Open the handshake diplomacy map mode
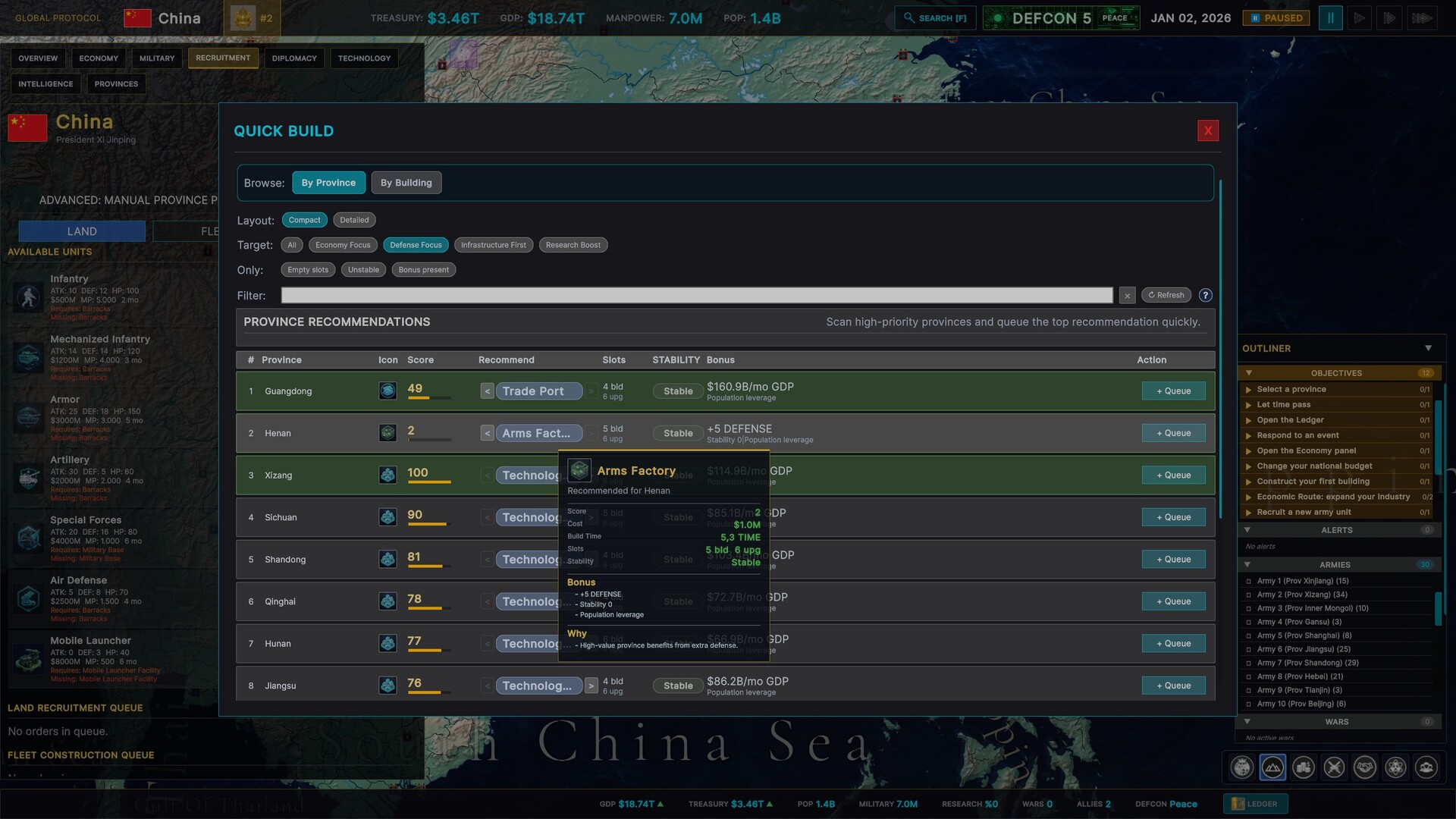 1365,767
